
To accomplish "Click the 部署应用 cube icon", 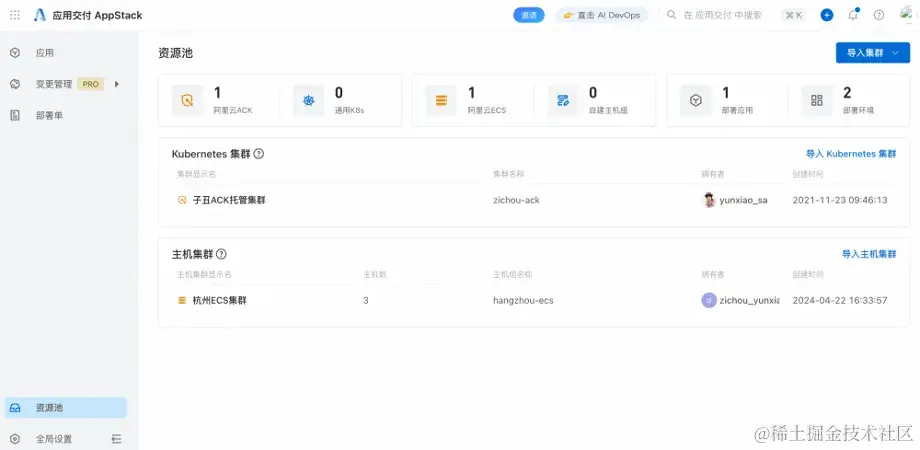I will click(696, 100).
